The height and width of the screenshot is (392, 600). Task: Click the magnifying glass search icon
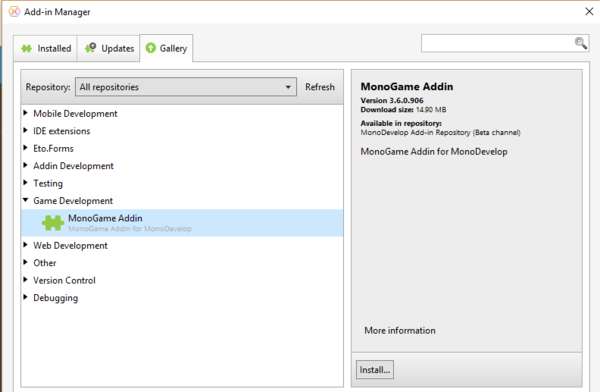click(580, 43)
